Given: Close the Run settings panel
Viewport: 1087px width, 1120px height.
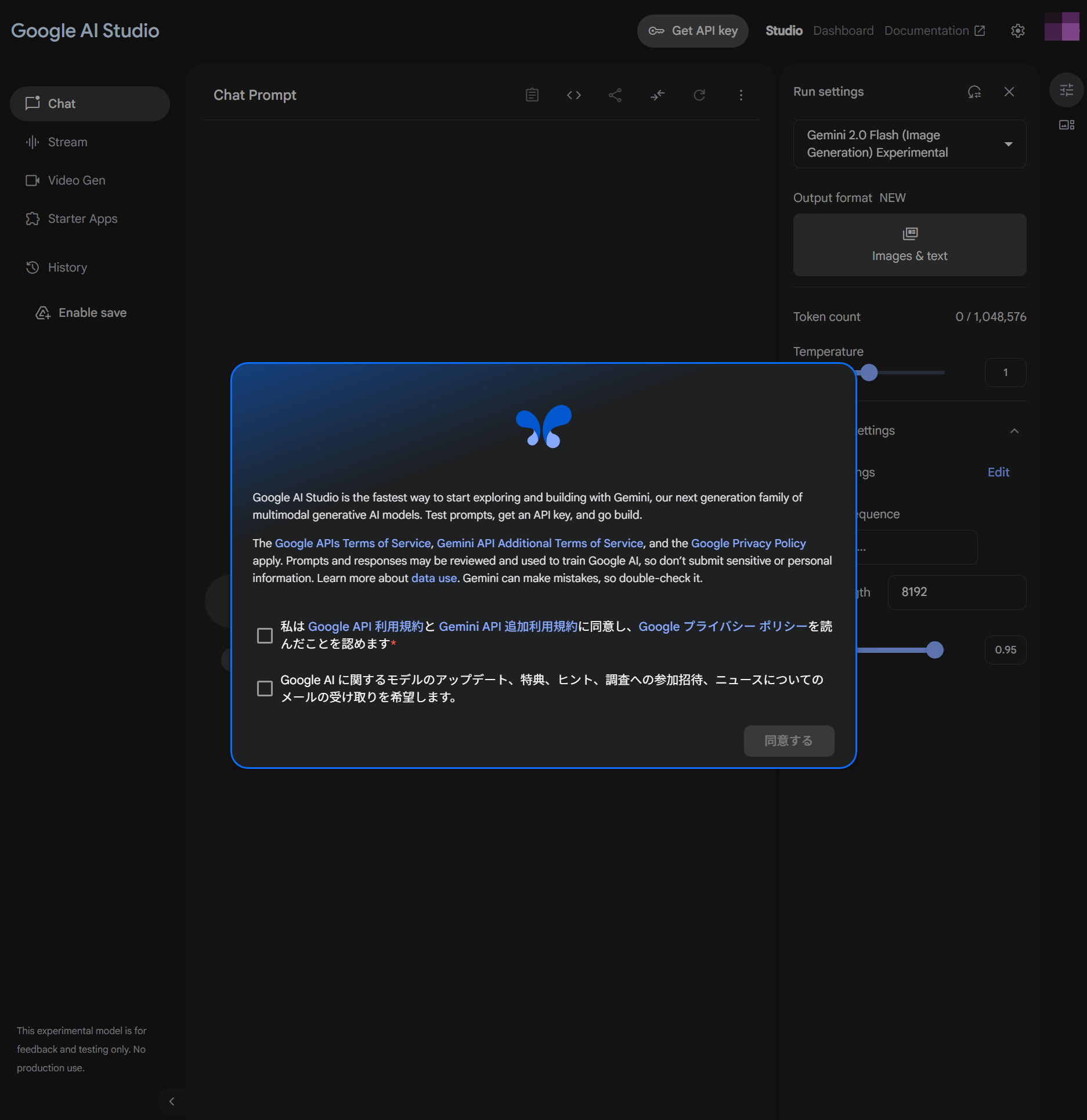Looking at the screenshot, I should coord(1009,92).
